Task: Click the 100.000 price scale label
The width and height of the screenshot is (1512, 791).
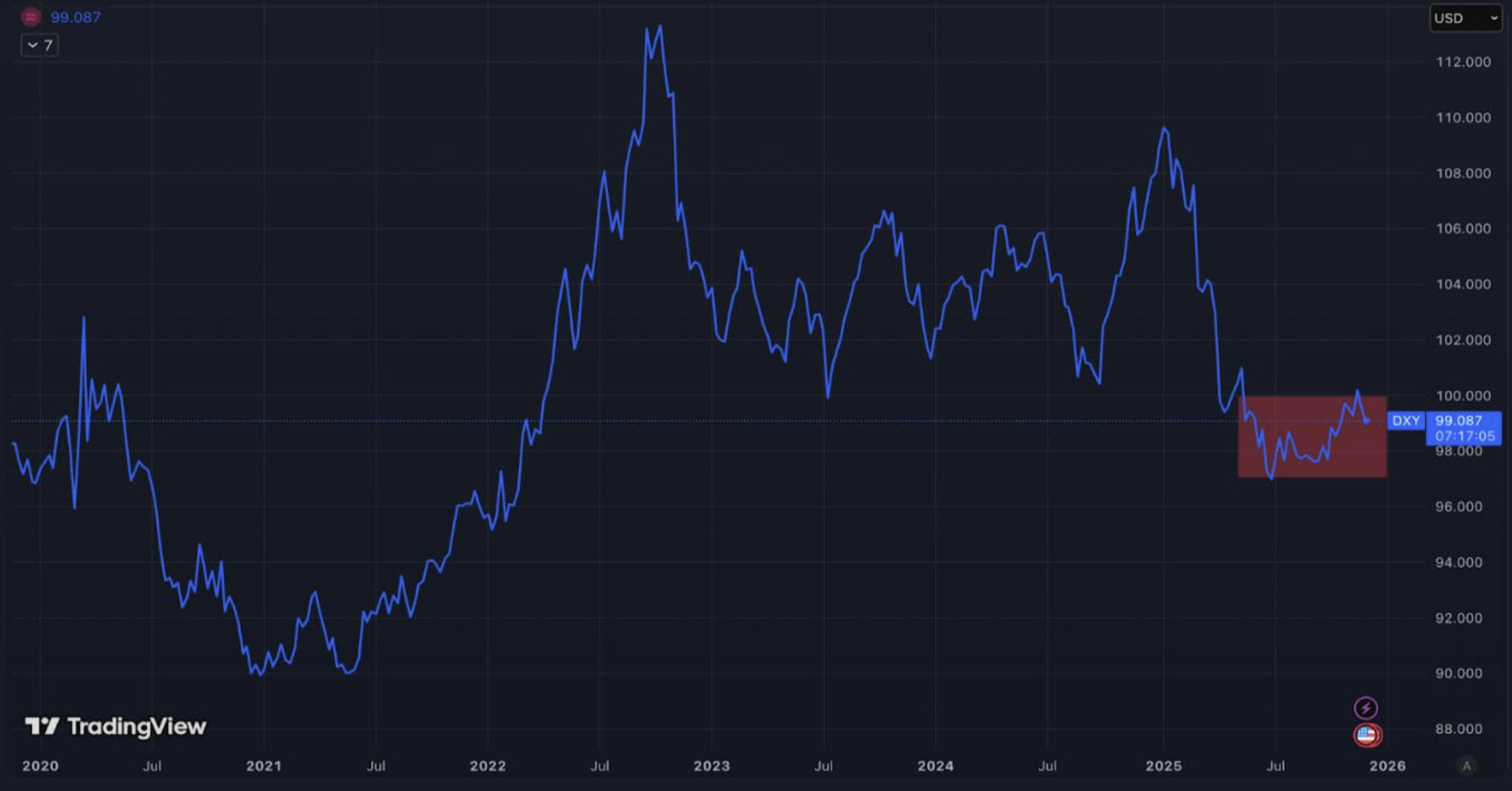Action: [x=1463, y=395]
